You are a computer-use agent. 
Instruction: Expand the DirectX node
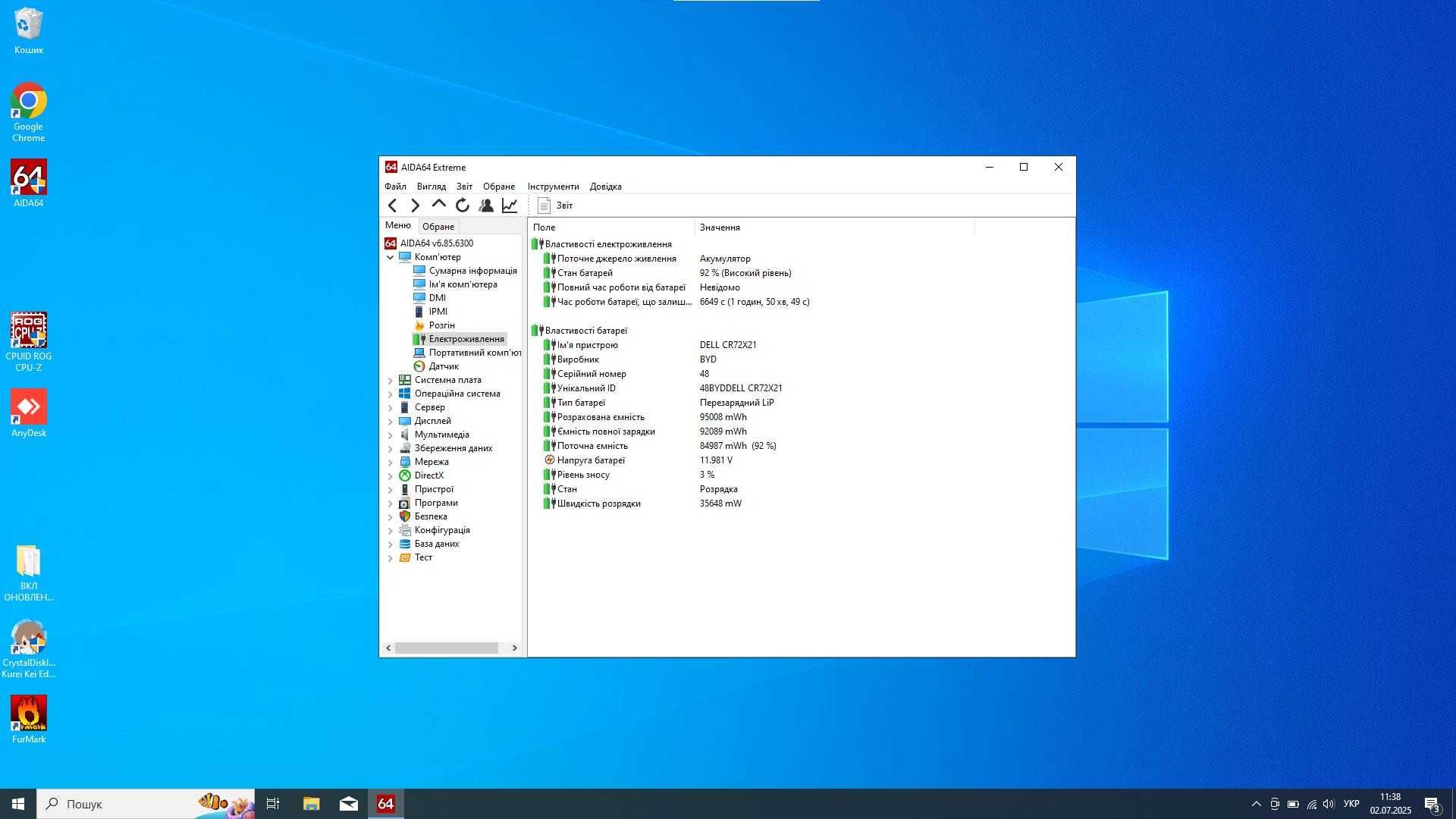coord(391,475)
